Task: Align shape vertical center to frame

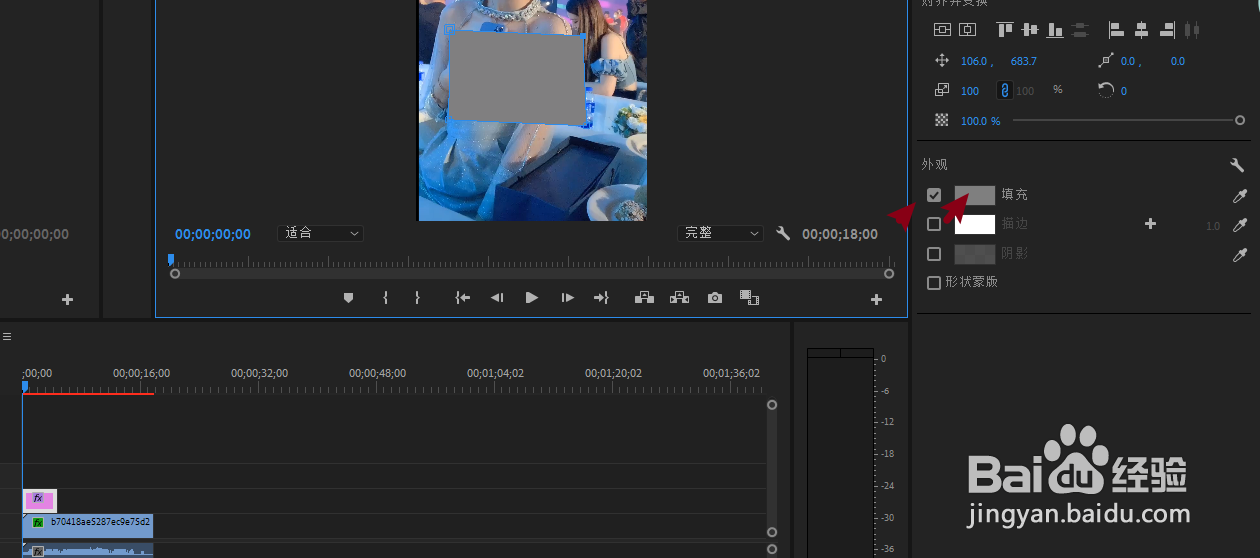Action: pyautogui.click(x=942, y=30)
